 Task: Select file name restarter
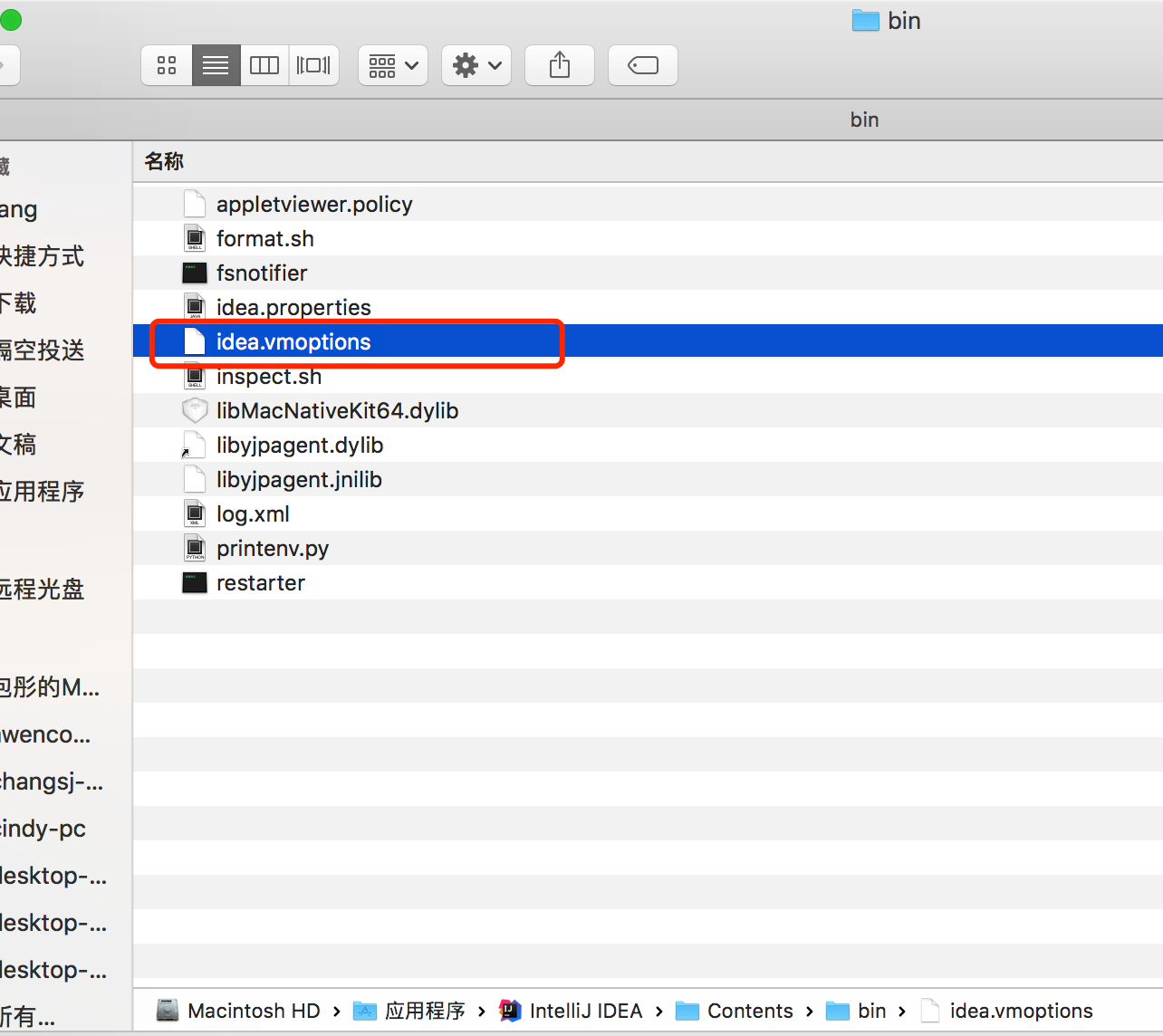click(x=261, y=582)
